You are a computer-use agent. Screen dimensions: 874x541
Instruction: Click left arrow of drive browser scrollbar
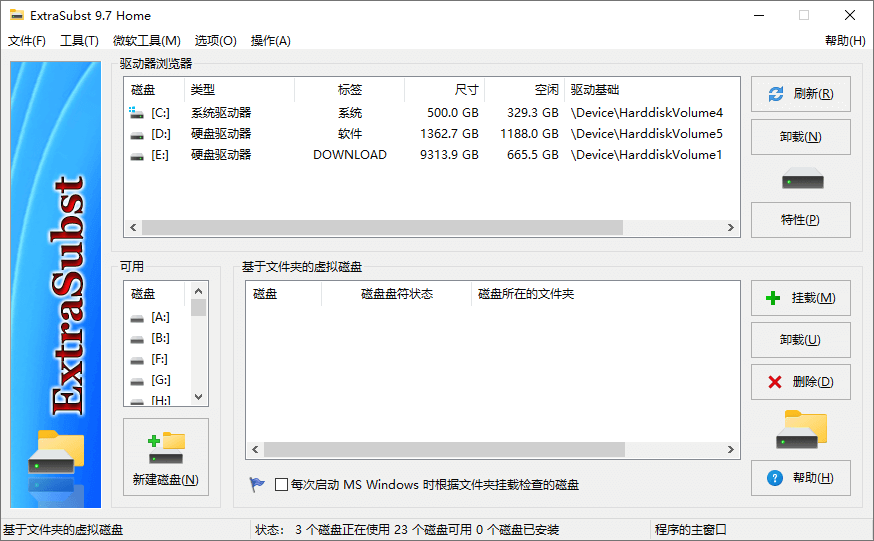[x=133, y=227]
